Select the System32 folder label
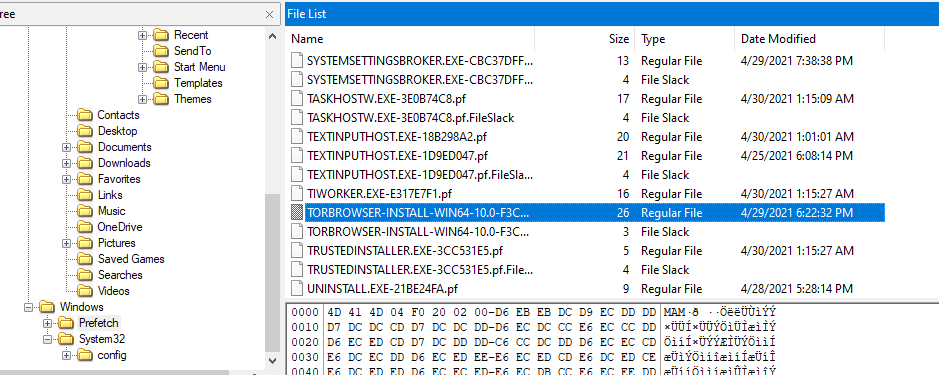Viewport: 939px width, 375px height. [102, 339]
